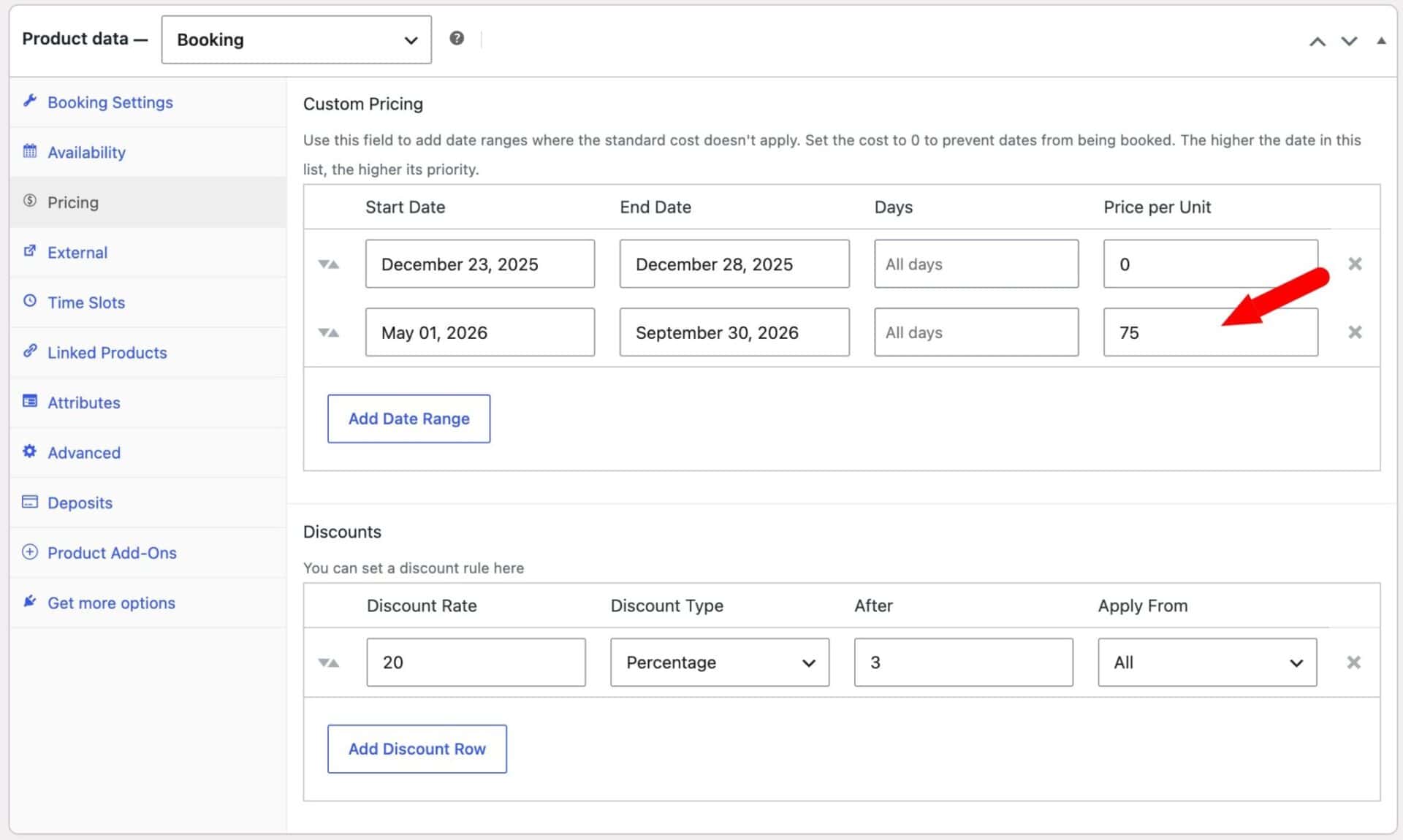
Task: Open the Product data type dropdown
Action: 296,39
